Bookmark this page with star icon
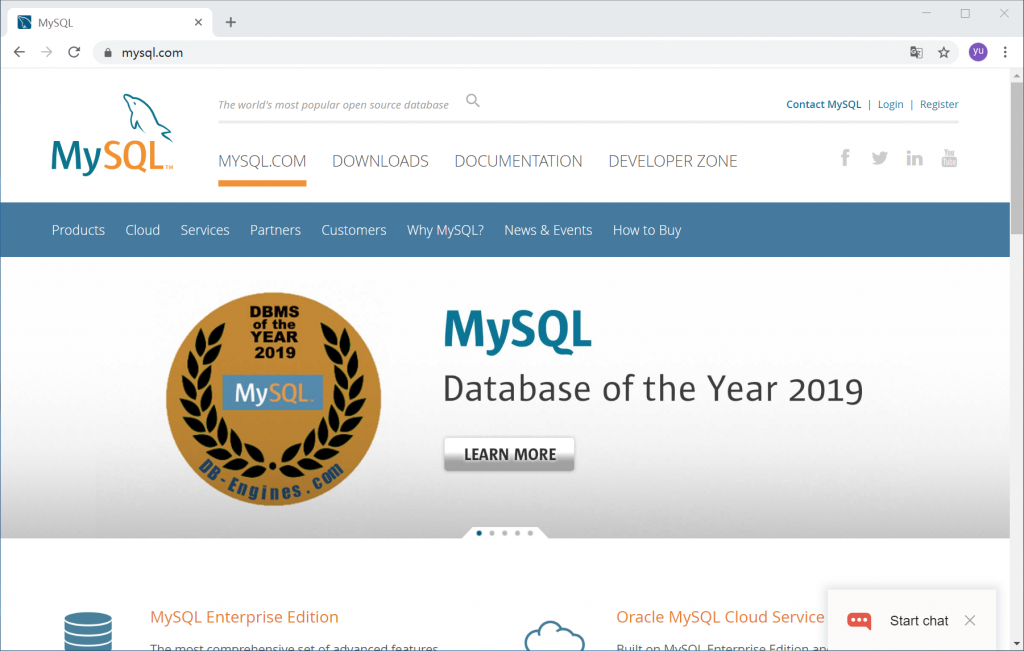1024x651 pixels. tap(943, 53)
